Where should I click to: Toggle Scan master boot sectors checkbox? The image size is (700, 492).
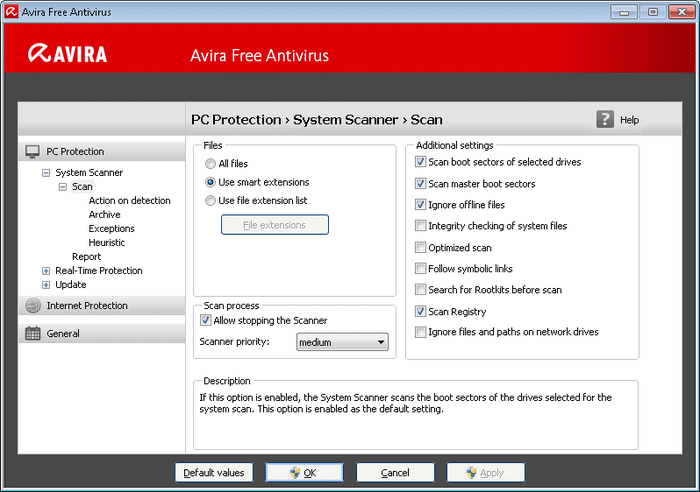coord(420,183)
